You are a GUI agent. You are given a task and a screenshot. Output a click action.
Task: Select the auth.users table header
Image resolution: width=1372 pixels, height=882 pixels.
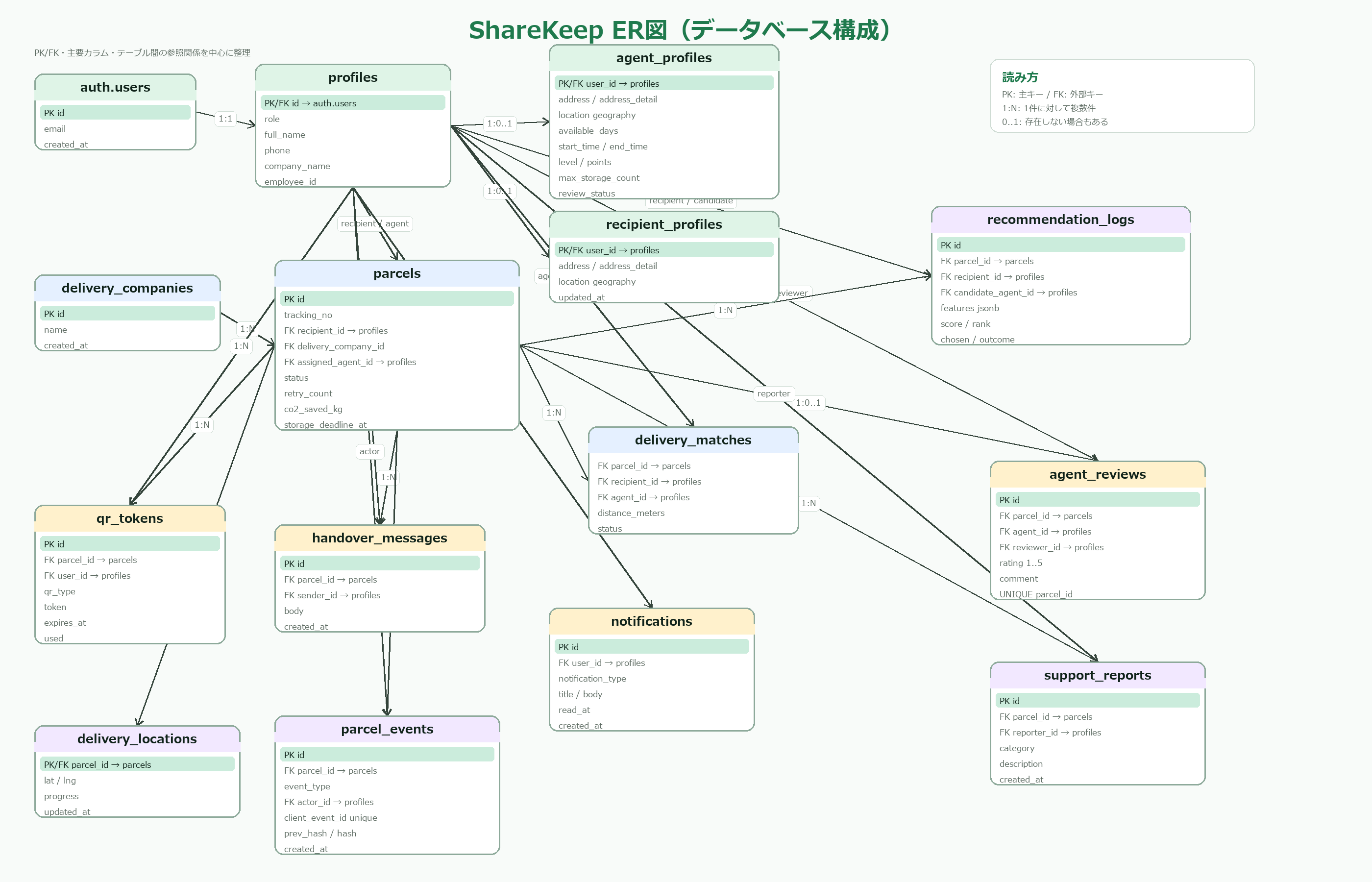click(115, 87)
